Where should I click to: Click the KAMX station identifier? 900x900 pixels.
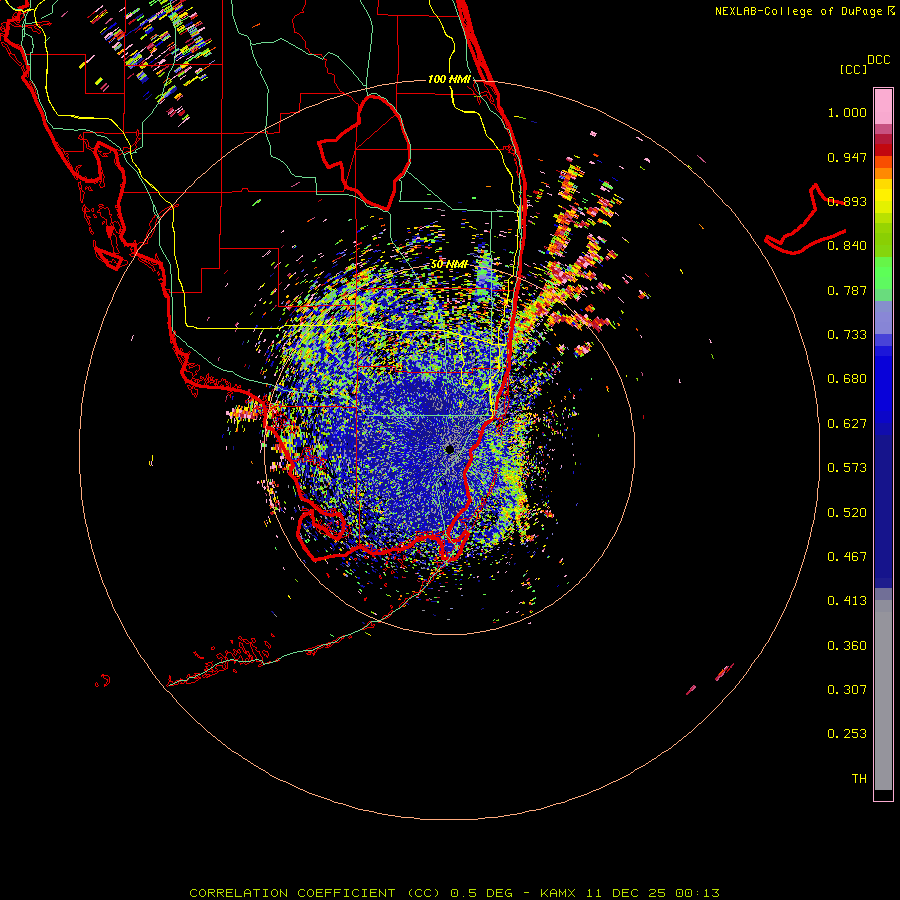pos(557,893)
